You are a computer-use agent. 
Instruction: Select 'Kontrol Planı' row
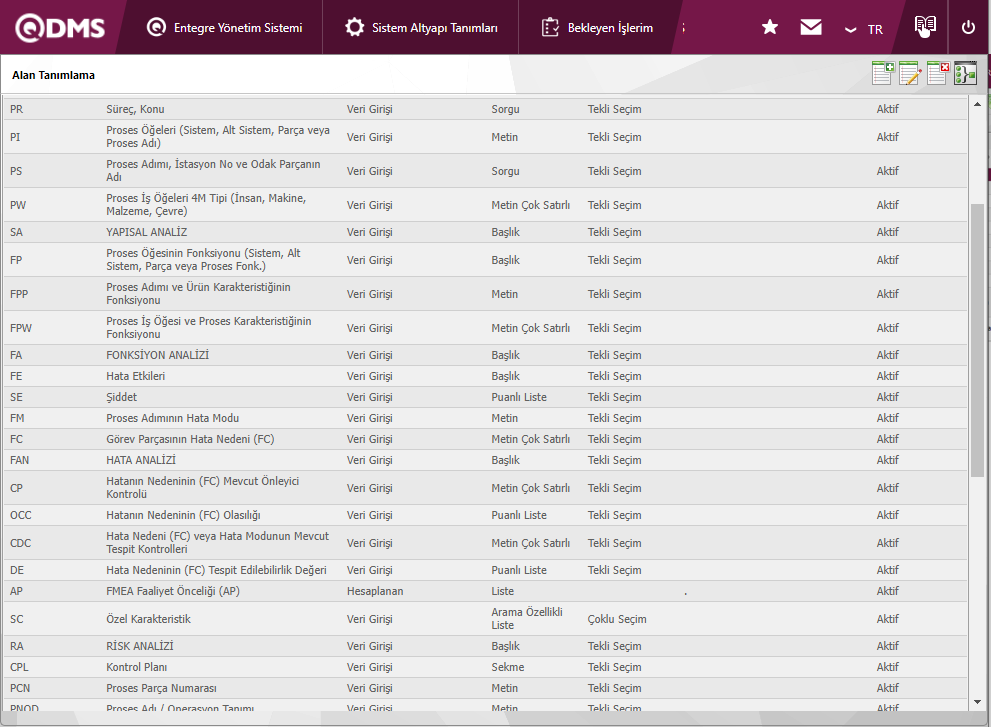coord(485,667)
